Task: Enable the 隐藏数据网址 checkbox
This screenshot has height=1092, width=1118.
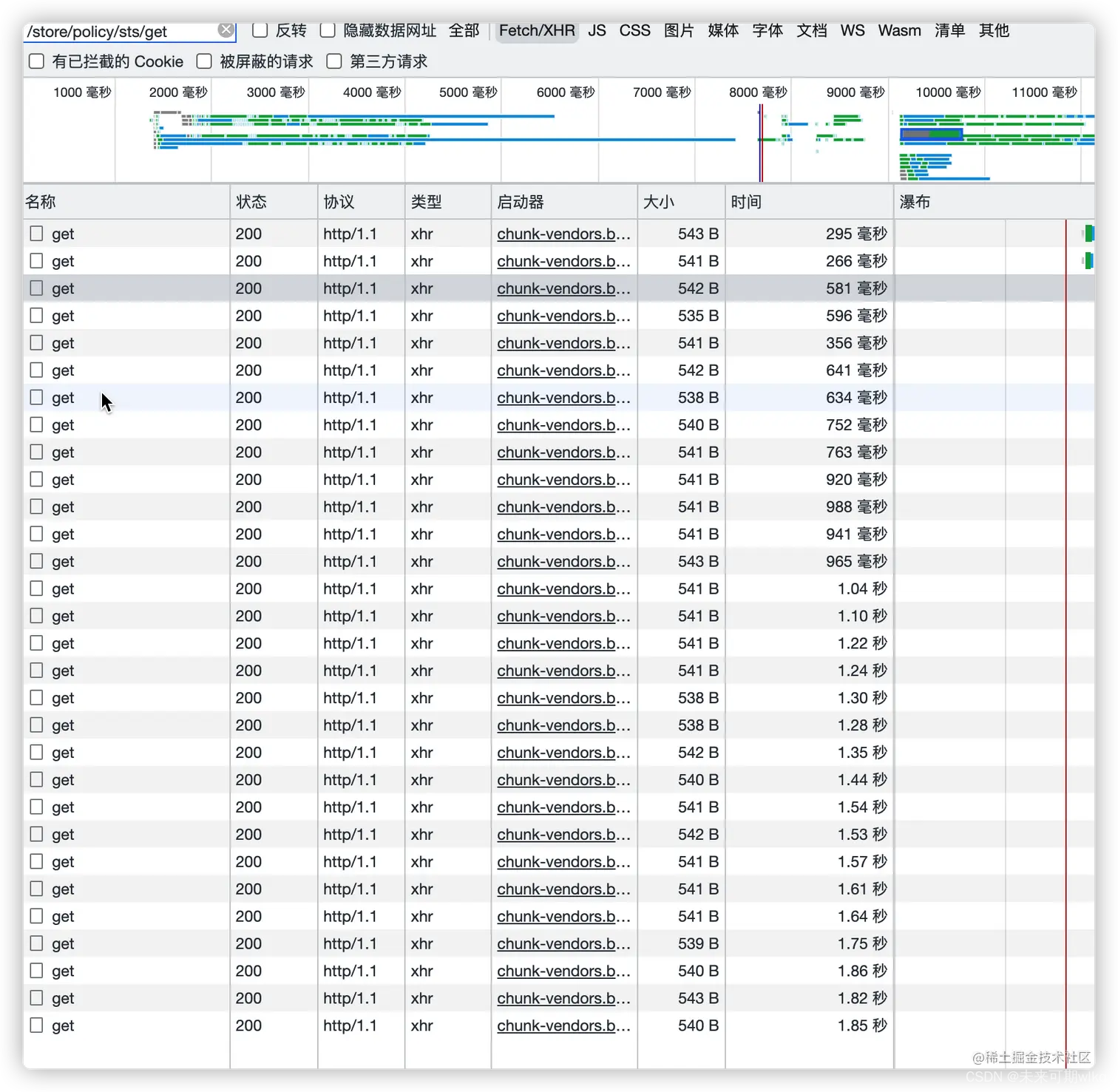Action: coord(328,30)
